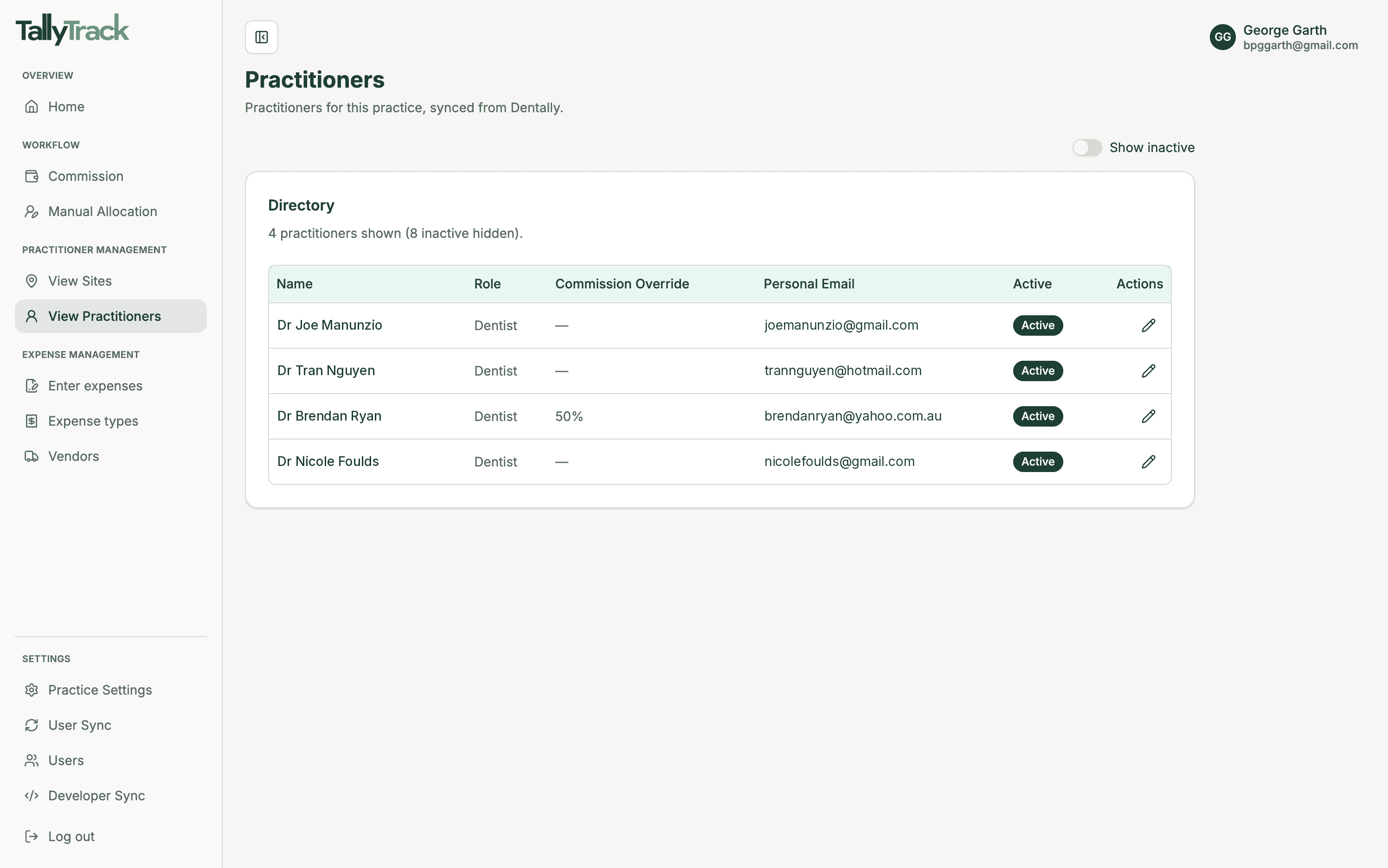Click the Directory heading

click(302, 205)
